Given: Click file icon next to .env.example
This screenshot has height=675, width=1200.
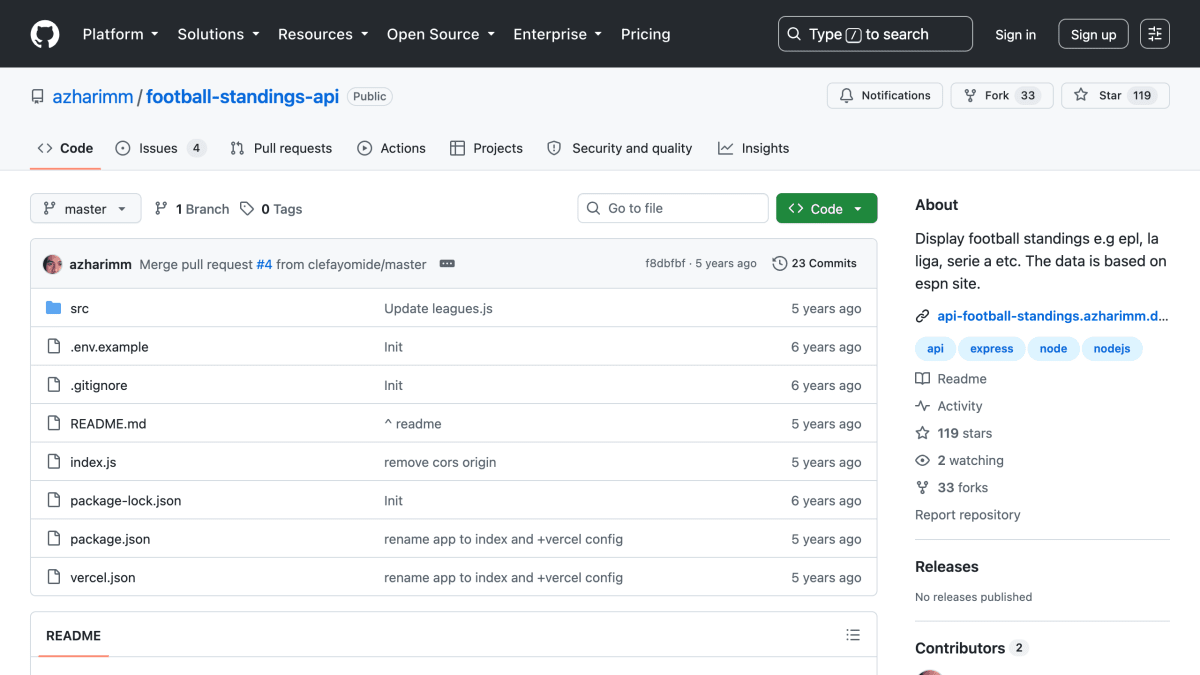Looking at the screenshot, I should pyautogui.click(x=54, y=347).
